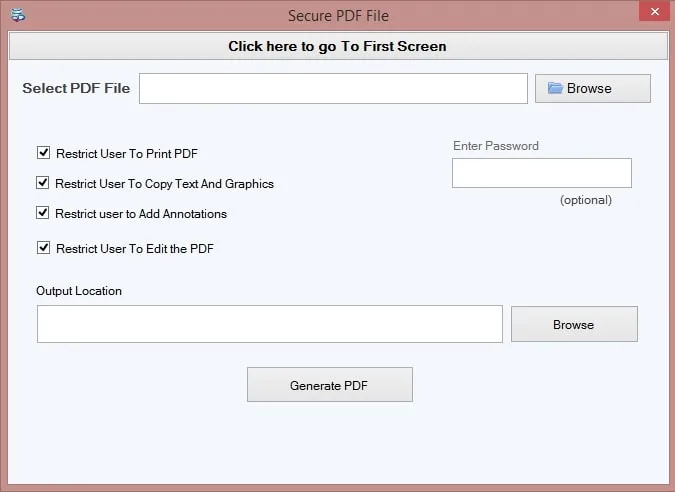Click here to go To First Screen
Image resolution: width=675 pixels, height=492 pixels.
coord(337,46)
